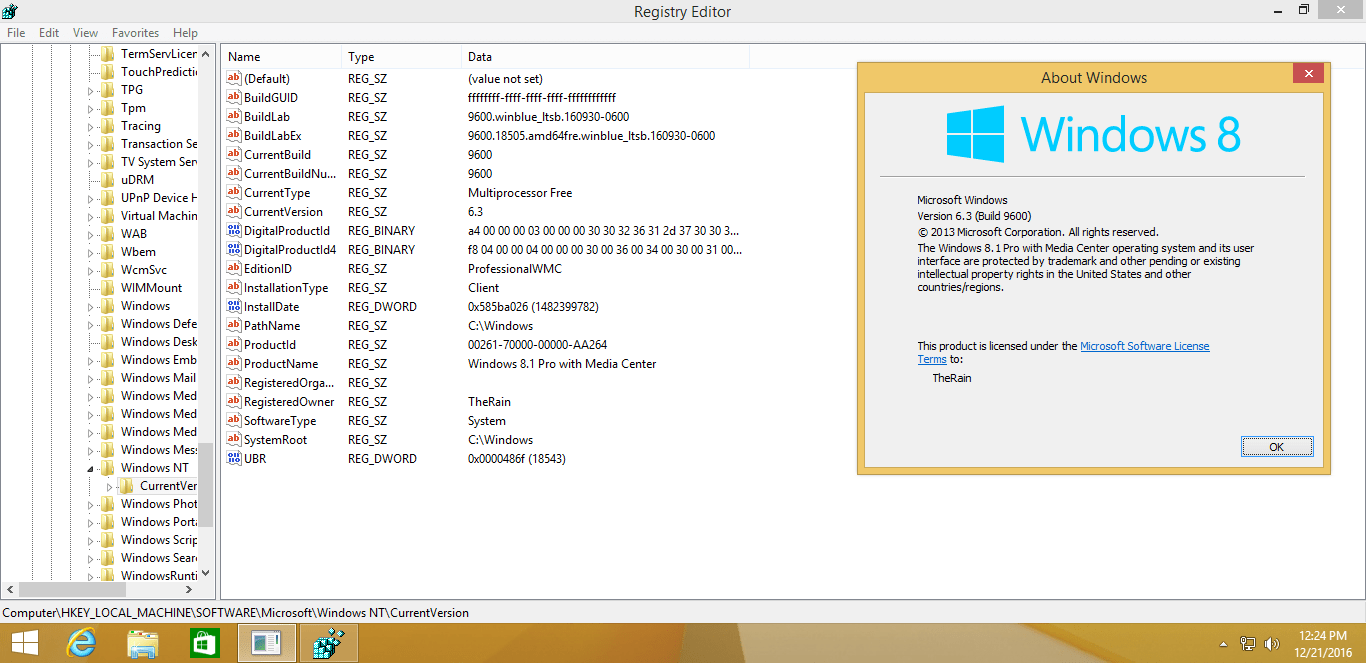Expand the TPG tree node
The height and width of the screenshot is (663, 1366).
point(90,90)
